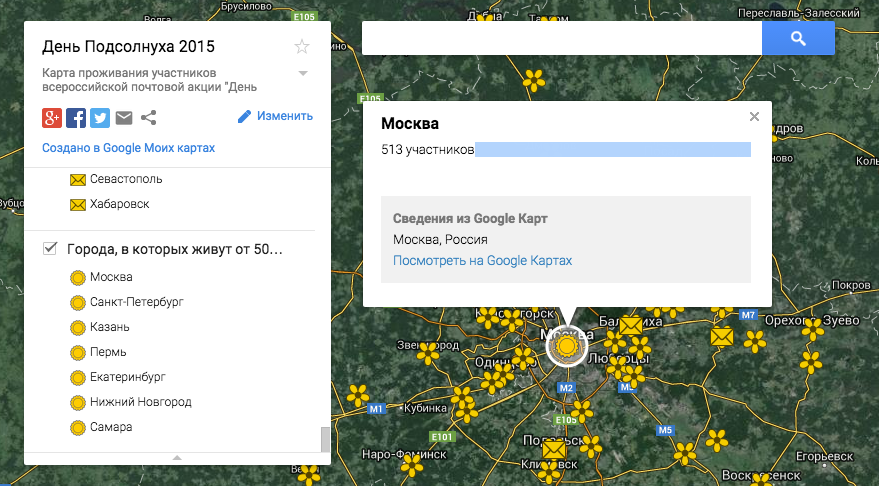Click the envelope marker left of the M7 road shield
Viewport: 879px width, 486px height.
(722, 337)
